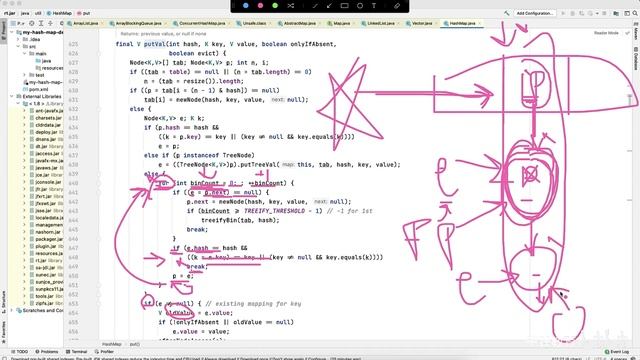The width and height of the screenshot is (640, 360).
Task: Switch to the Unsafe.class tab
Action: coord(254,23)
